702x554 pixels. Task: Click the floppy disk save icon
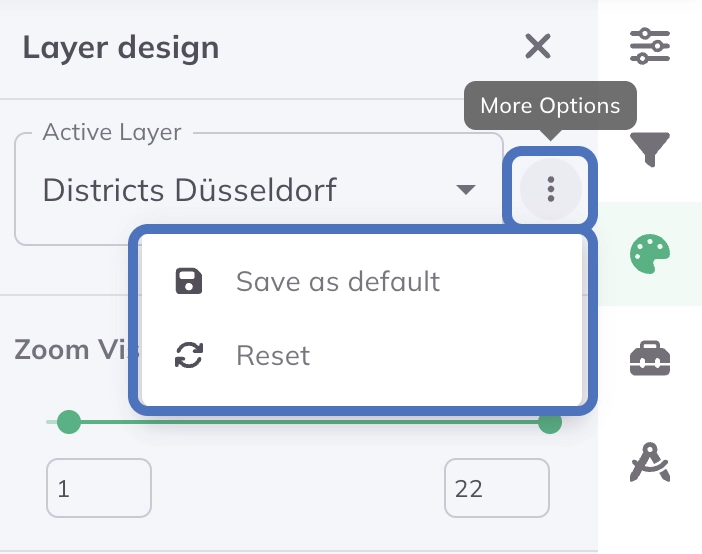pos(189,281)
